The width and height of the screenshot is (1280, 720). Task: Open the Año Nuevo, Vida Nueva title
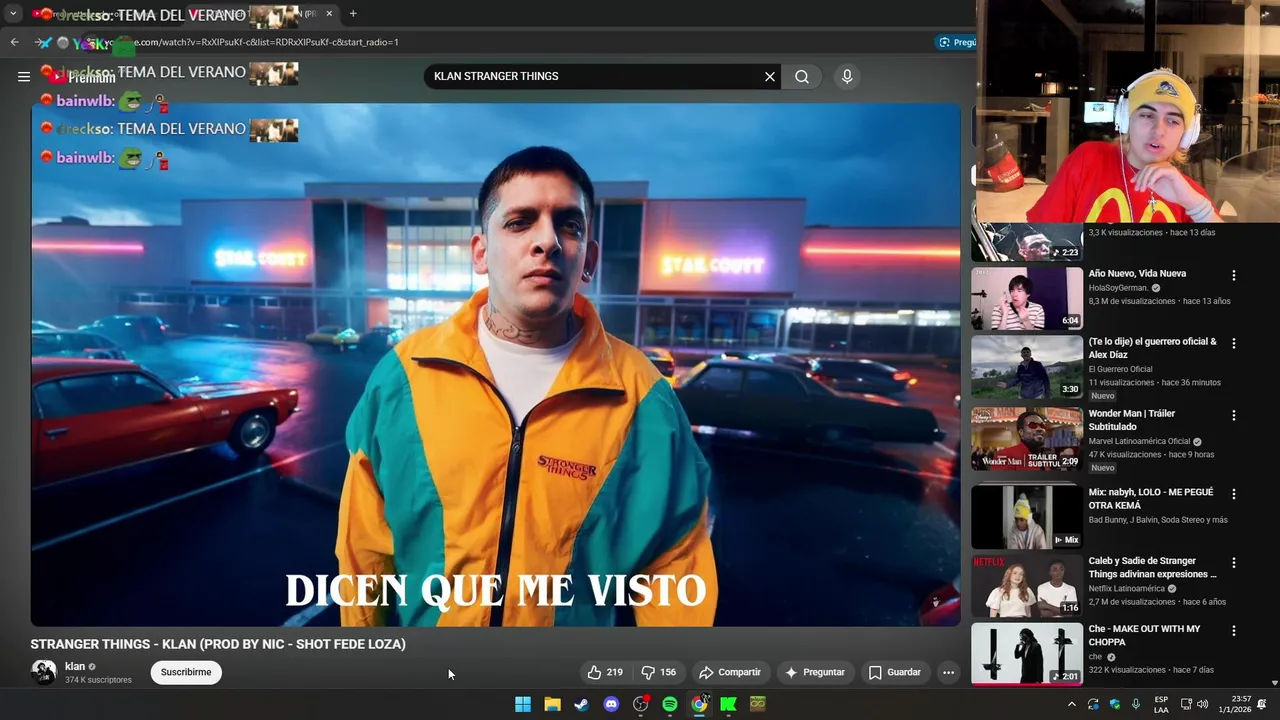click(1137, 273)
